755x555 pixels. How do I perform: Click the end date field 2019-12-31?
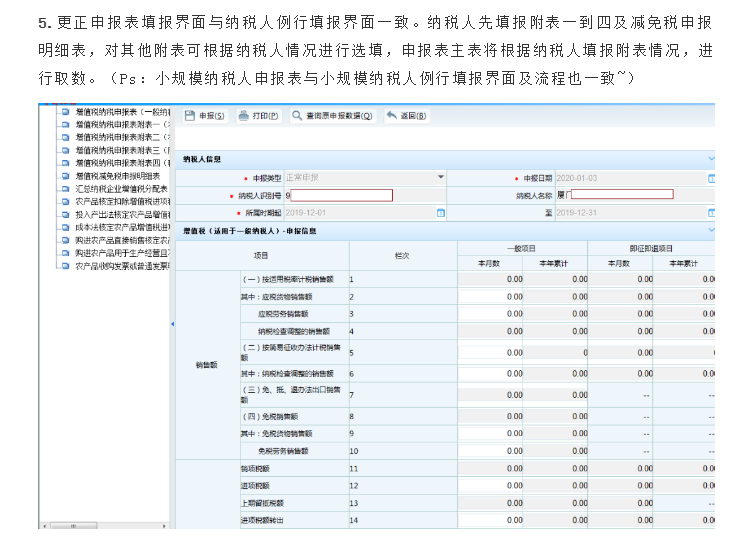tap(631, 213)
